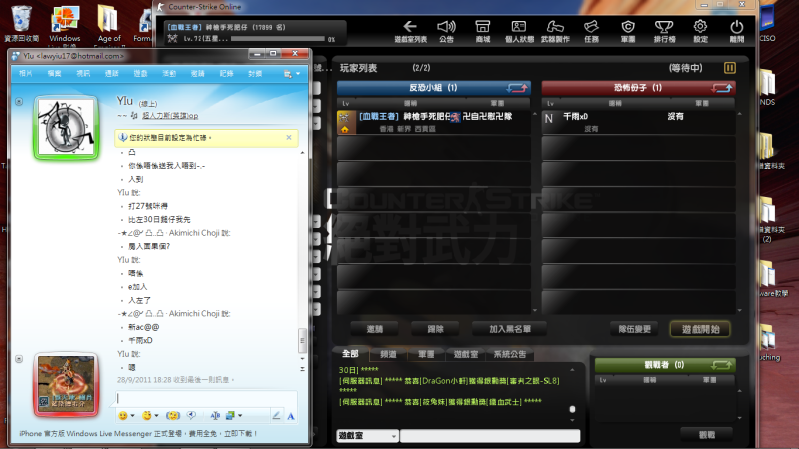Viewport: 799px width, 449px height.
Task: Open the clan shield icon
Action: (x=628, y=31)
